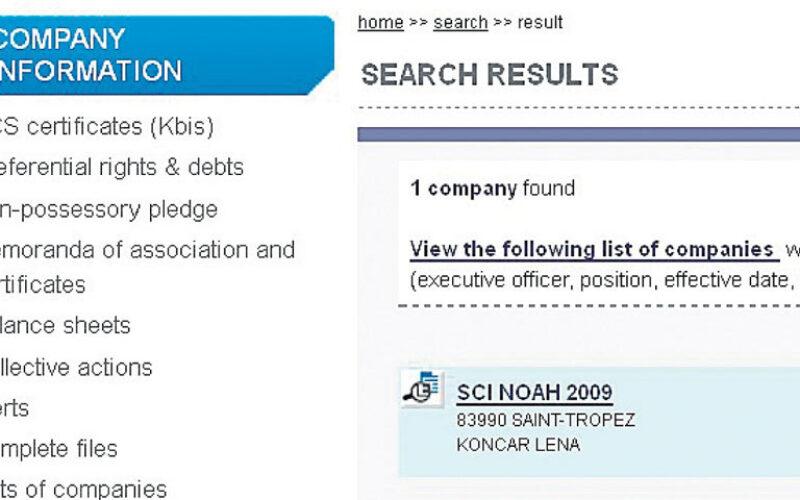Screen dimensions: 800x500
Task: Click the 'result' breadcrumb text
Action: [x=539, y=22]
